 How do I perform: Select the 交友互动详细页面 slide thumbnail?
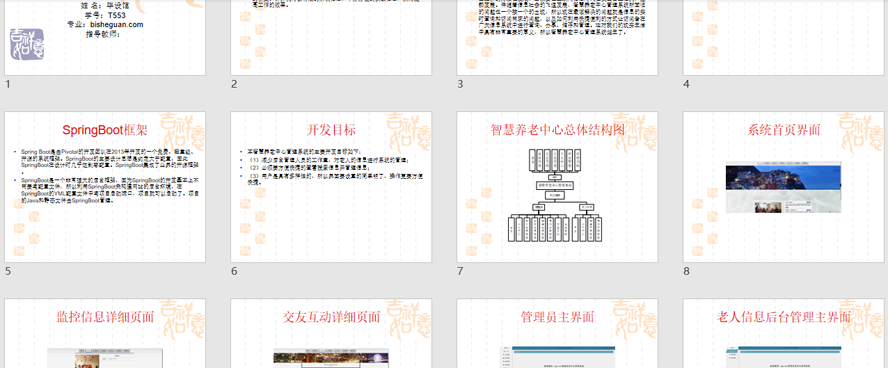point(331,333)
